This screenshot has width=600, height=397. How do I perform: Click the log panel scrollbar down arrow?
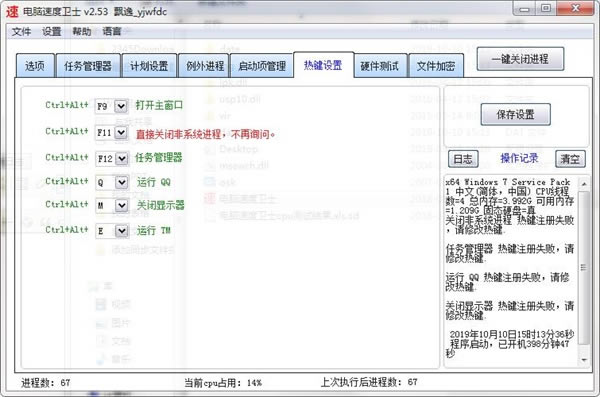pyautogui.click(x=584, y=360)
